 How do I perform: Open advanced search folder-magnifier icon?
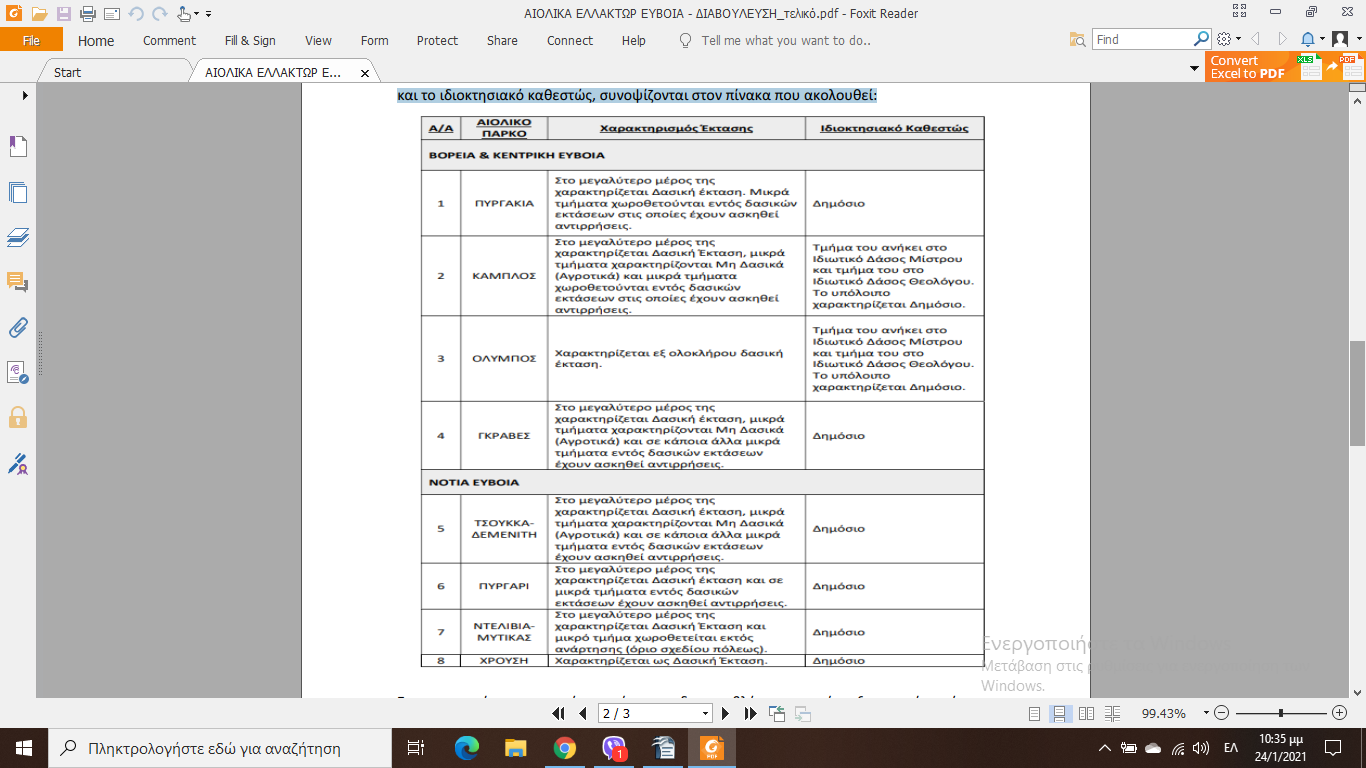pyautogui.click(x=1077, y=40)
